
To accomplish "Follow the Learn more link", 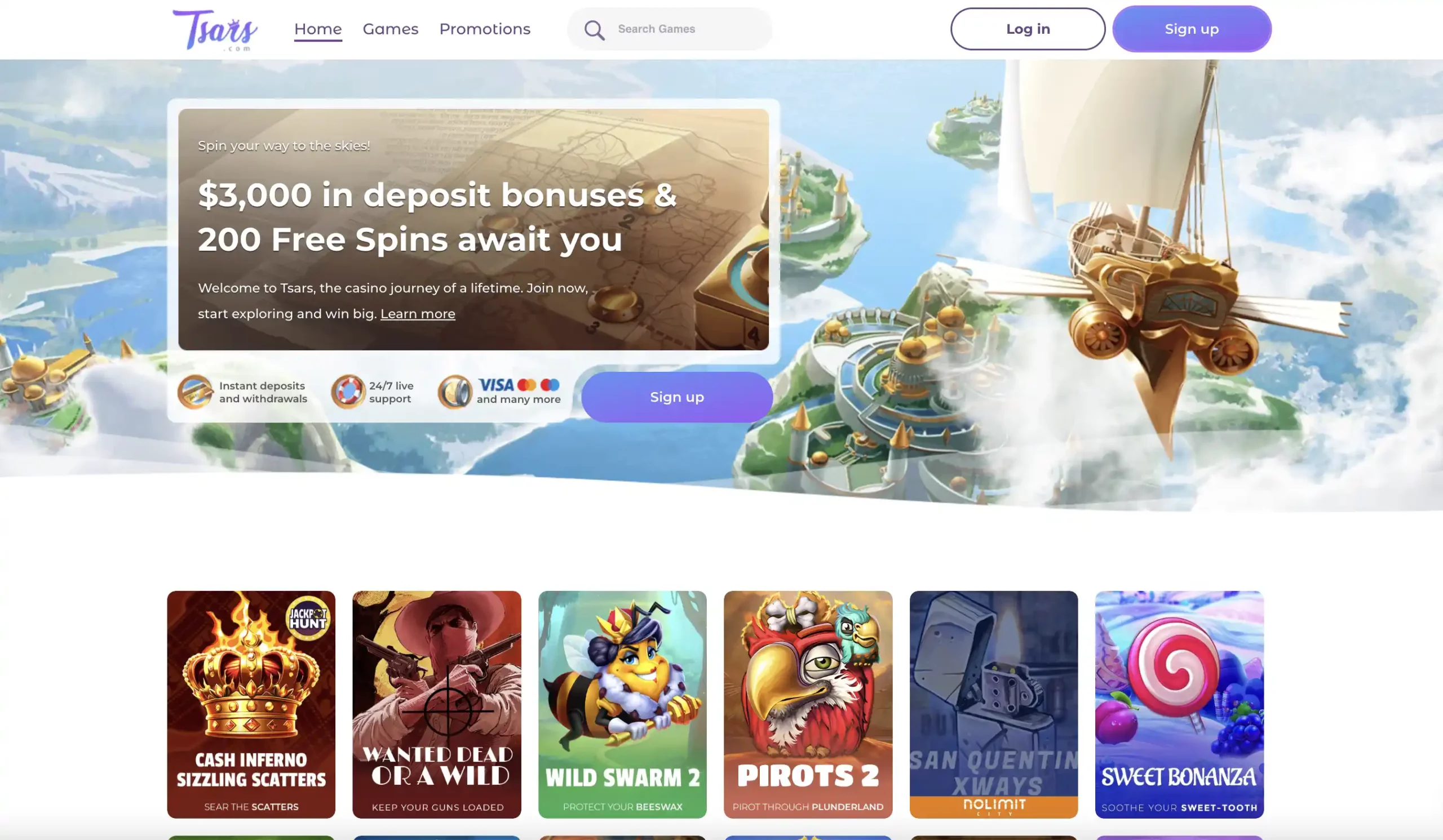I will 418,314.
